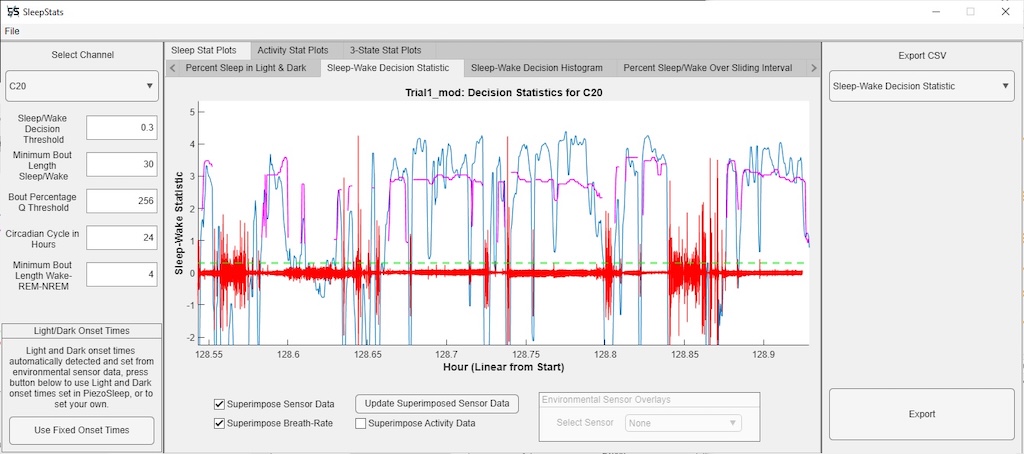Switch to 3-State Stat Plots tab
This screenshot has height=454, width=1024.
[385, 50]
